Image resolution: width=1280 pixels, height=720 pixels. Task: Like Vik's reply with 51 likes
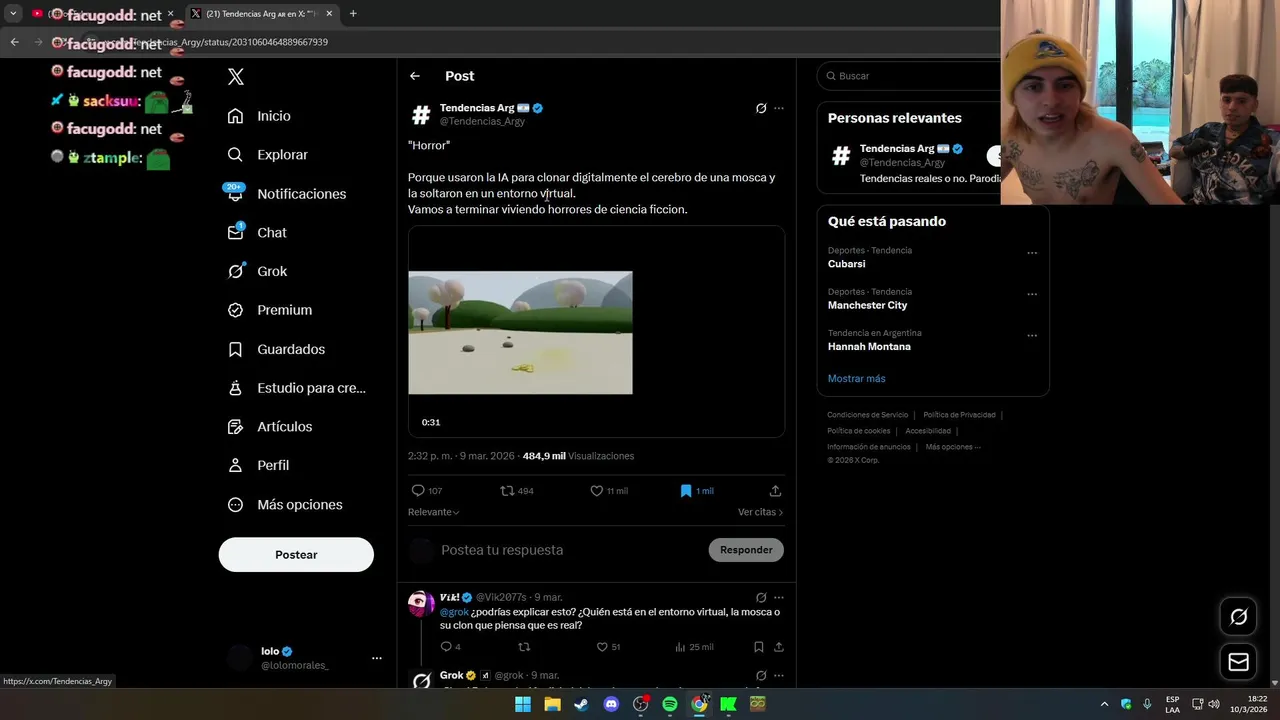608,647
